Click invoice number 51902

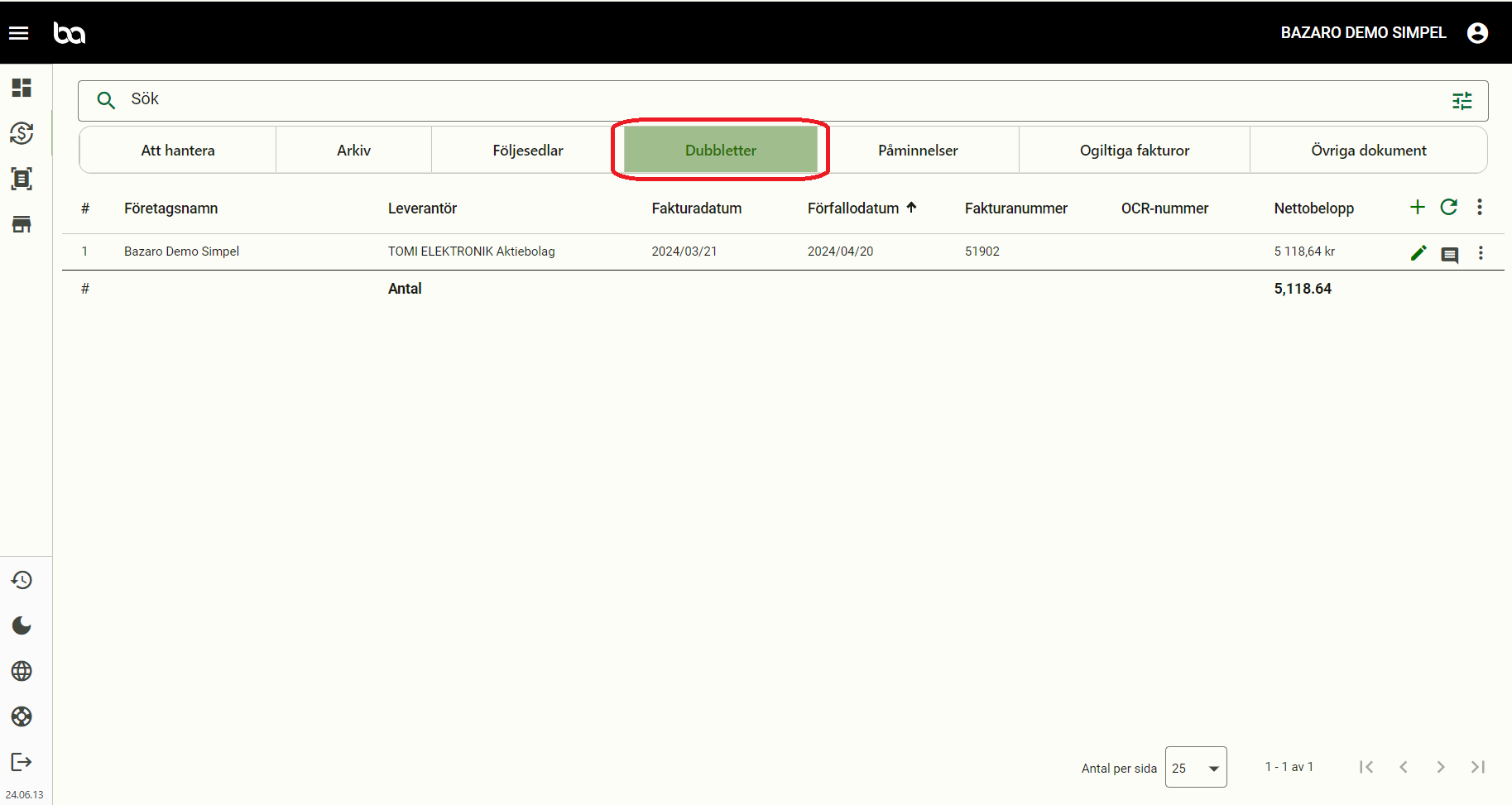pyautogui.click(x=982, y=252)
